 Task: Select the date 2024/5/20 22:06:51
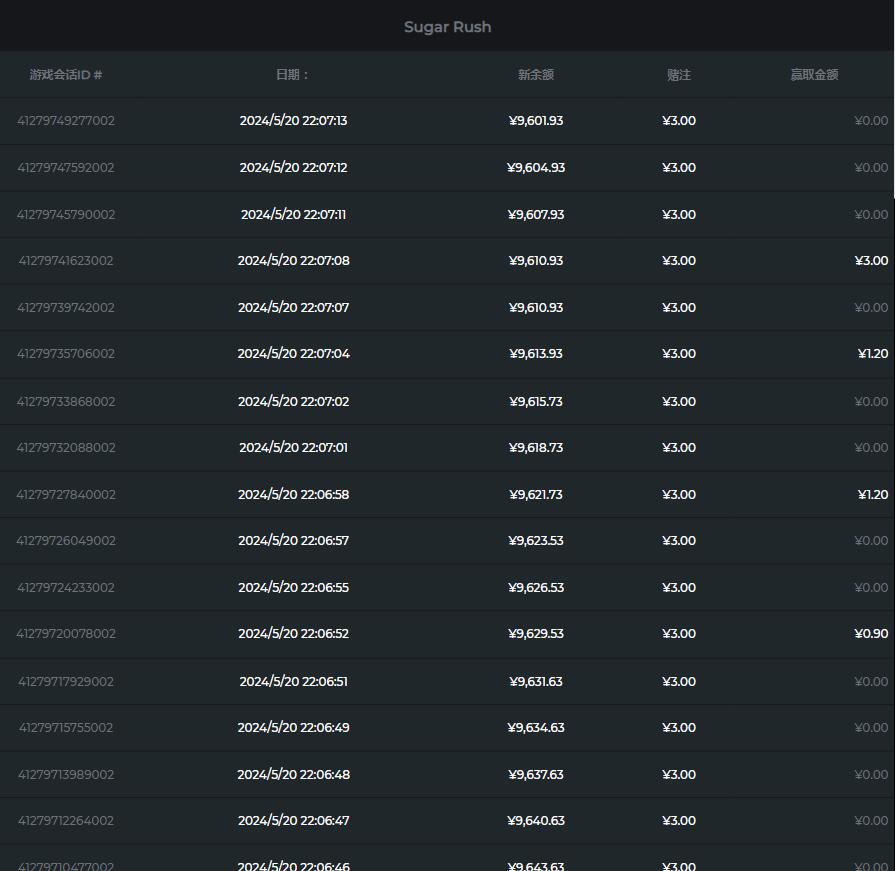(x=293, y=682)
